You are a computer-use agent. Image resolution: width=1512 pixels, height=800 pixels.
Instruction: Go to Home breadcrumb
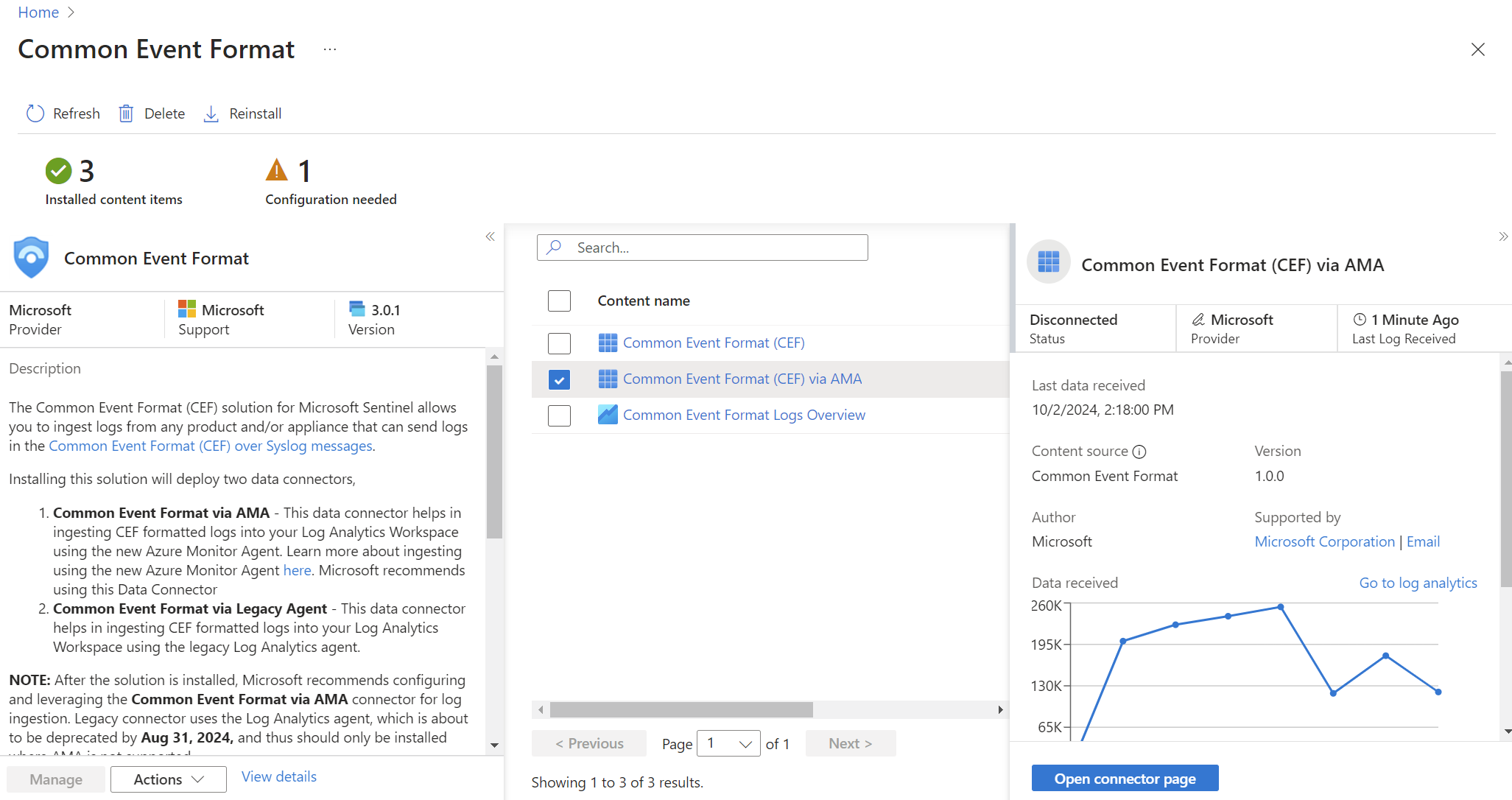(38, 13)
